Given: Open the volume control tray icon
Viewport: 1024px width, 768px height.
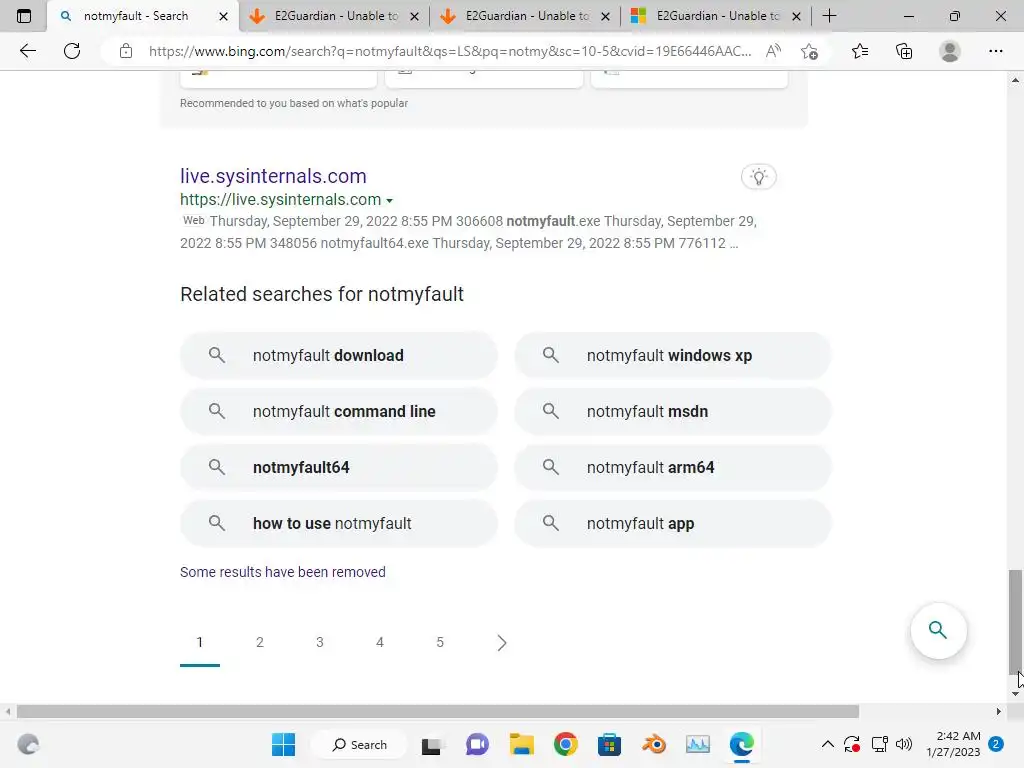Looking at the screenshot, I should pos(904,744).
